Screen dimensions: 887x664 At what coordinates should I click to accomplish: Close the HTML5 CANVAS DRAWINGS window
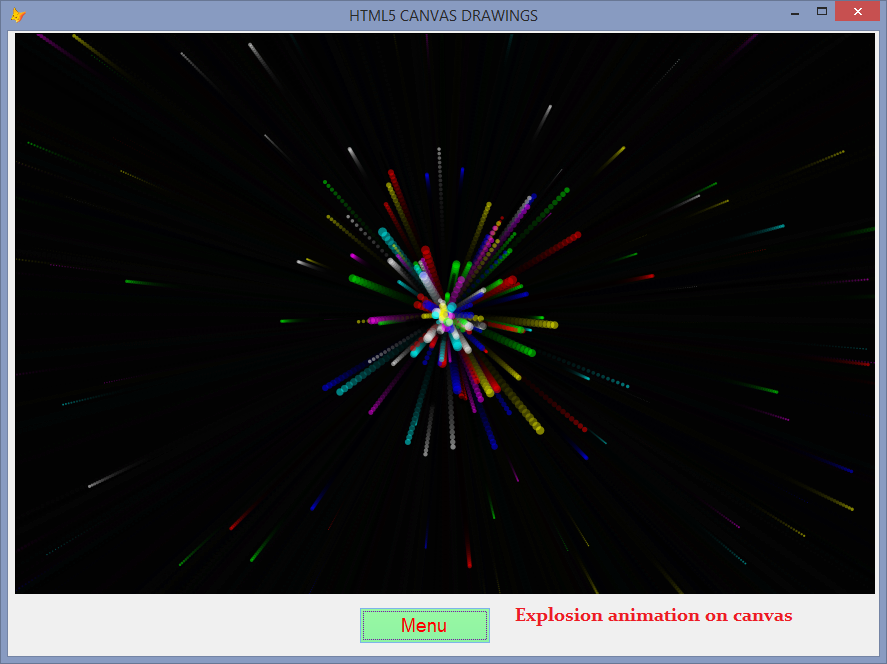(857, 11)
